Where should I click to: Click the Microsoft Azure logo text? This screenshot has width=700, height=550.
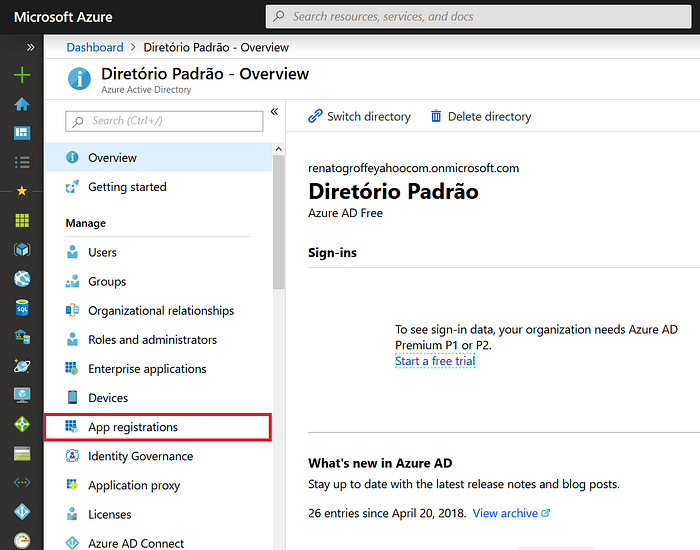pyautogui.click(x=63, y=17)
